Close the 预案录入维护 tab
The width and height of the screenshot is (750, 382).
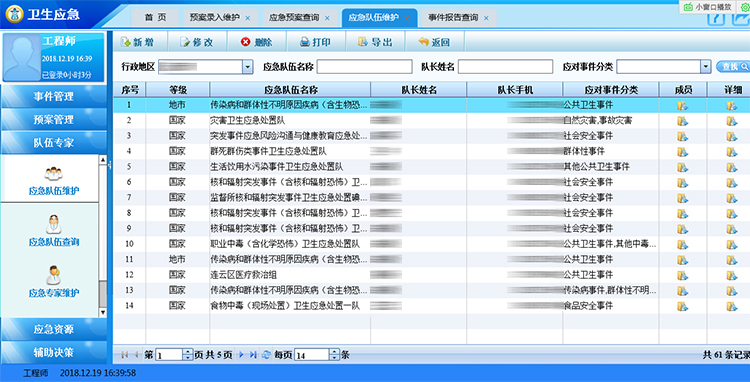247,18
